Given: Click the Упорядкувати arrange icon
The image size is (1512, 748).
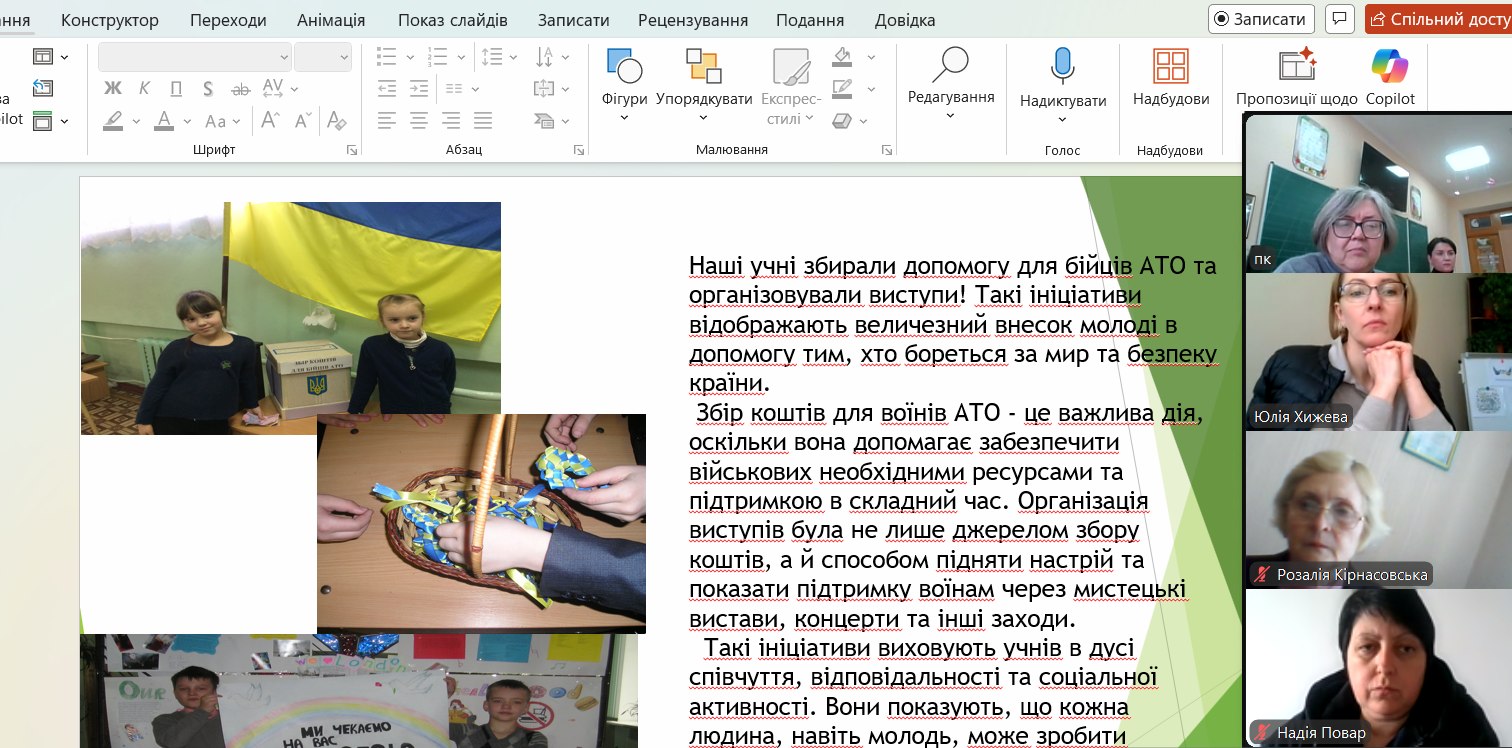Looking at the screenshot, I should pyautogui.click(x=703, y=67).
